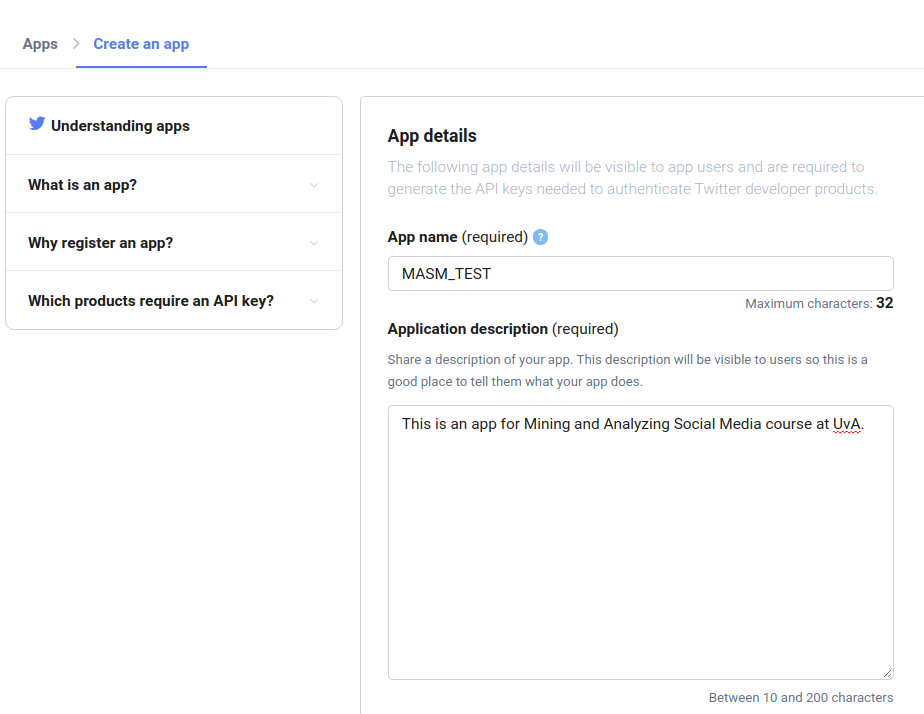Click 'Share a description of your app' helper text
The width and height of the screenshot is (924, 714).
(628, 371)
